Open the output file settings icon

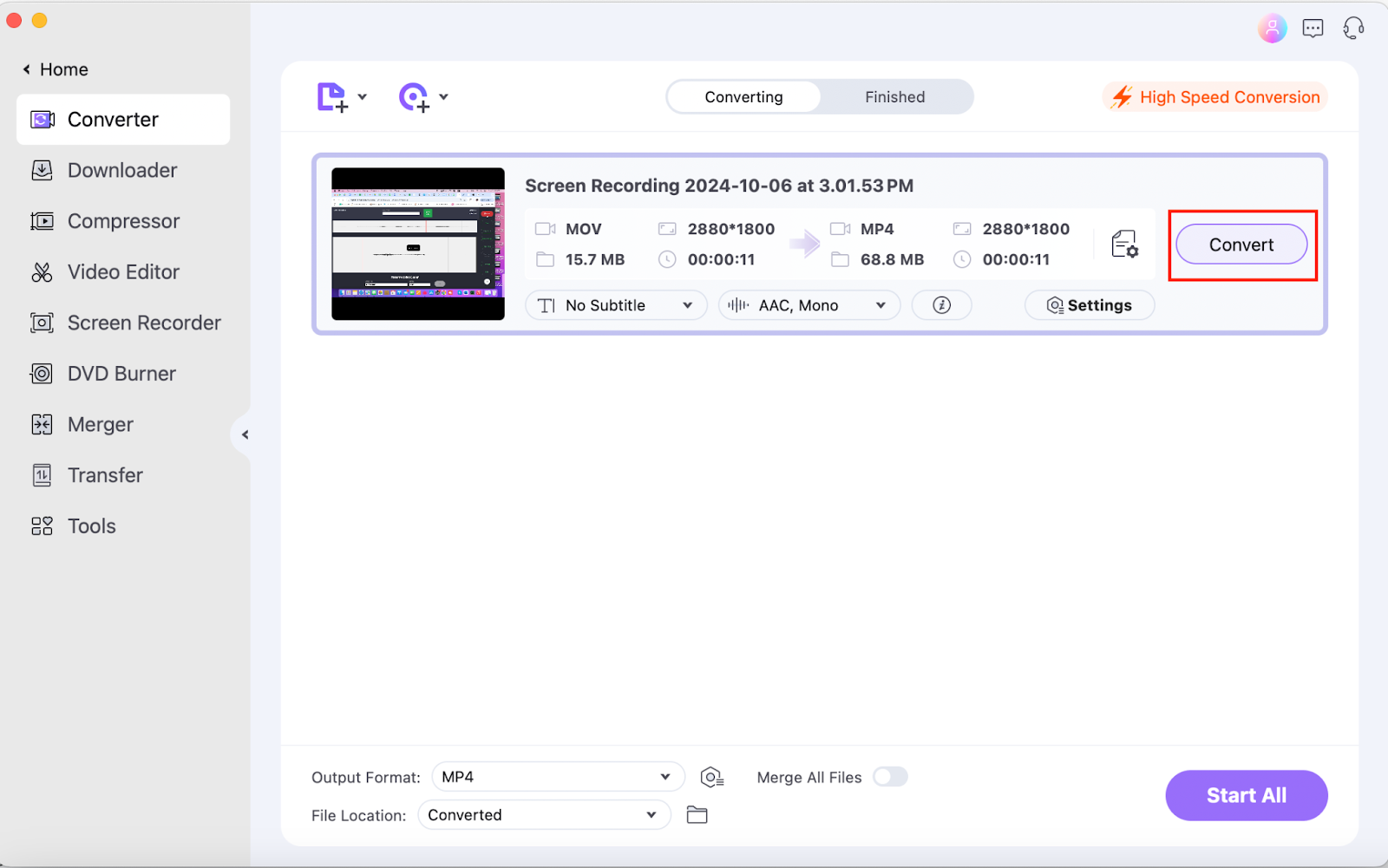coord(1124,245)
